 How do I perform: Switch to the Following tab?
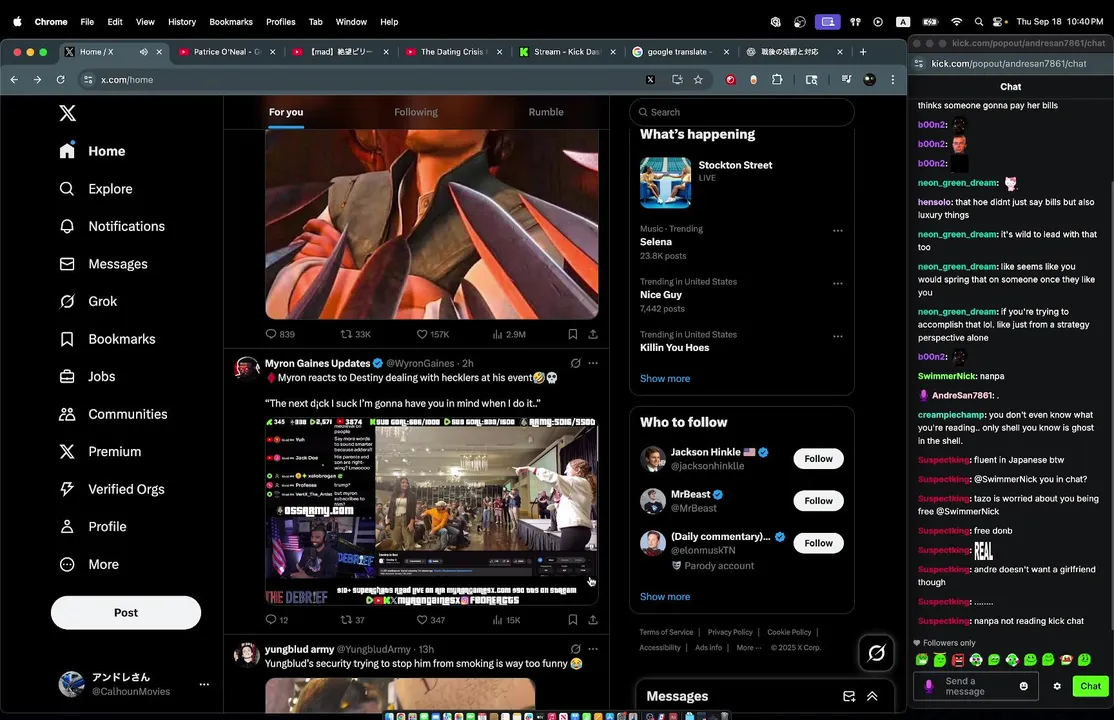pos(416,112)
